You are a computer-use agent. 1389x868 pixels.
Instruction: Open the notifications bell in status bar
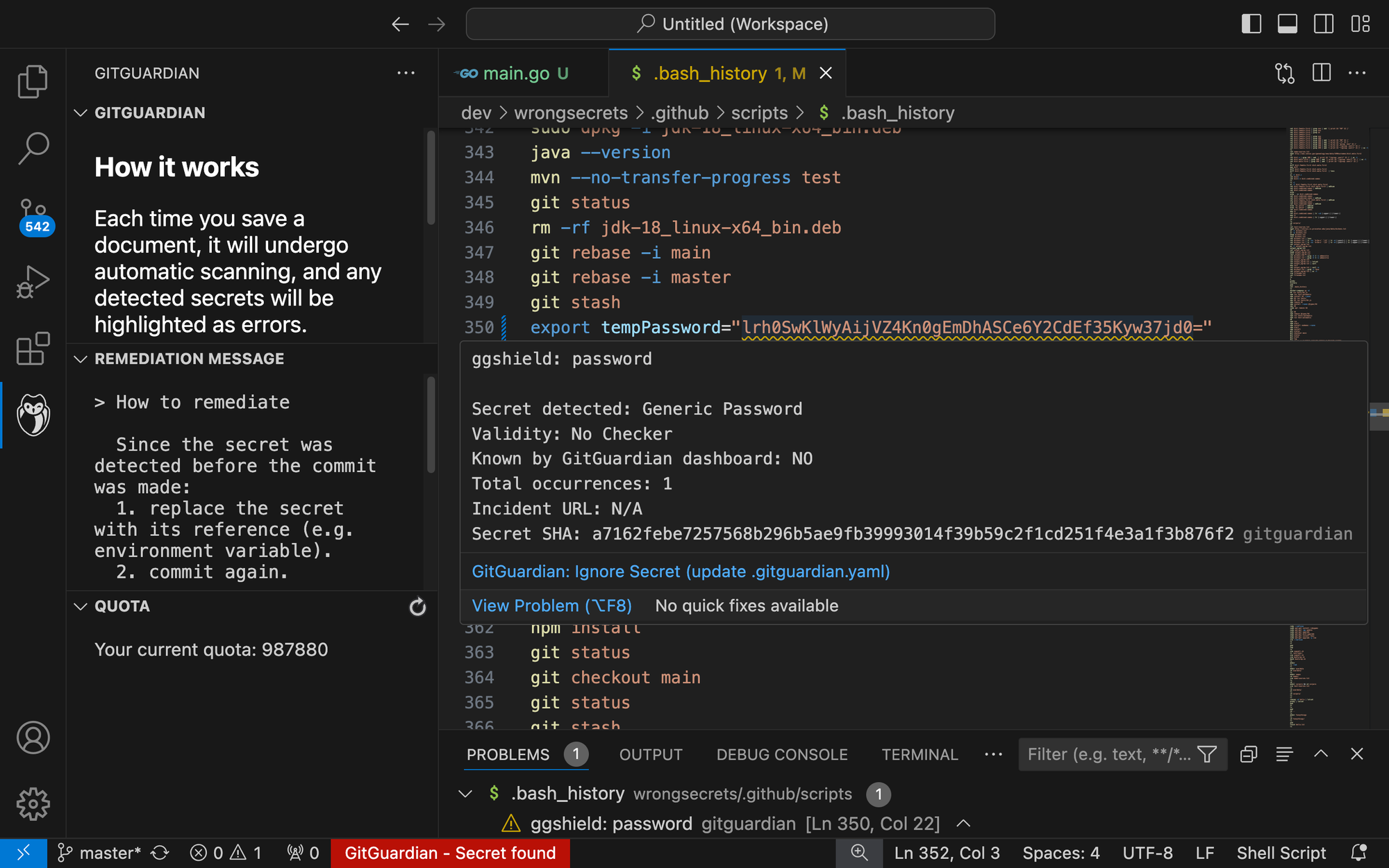1359,853
